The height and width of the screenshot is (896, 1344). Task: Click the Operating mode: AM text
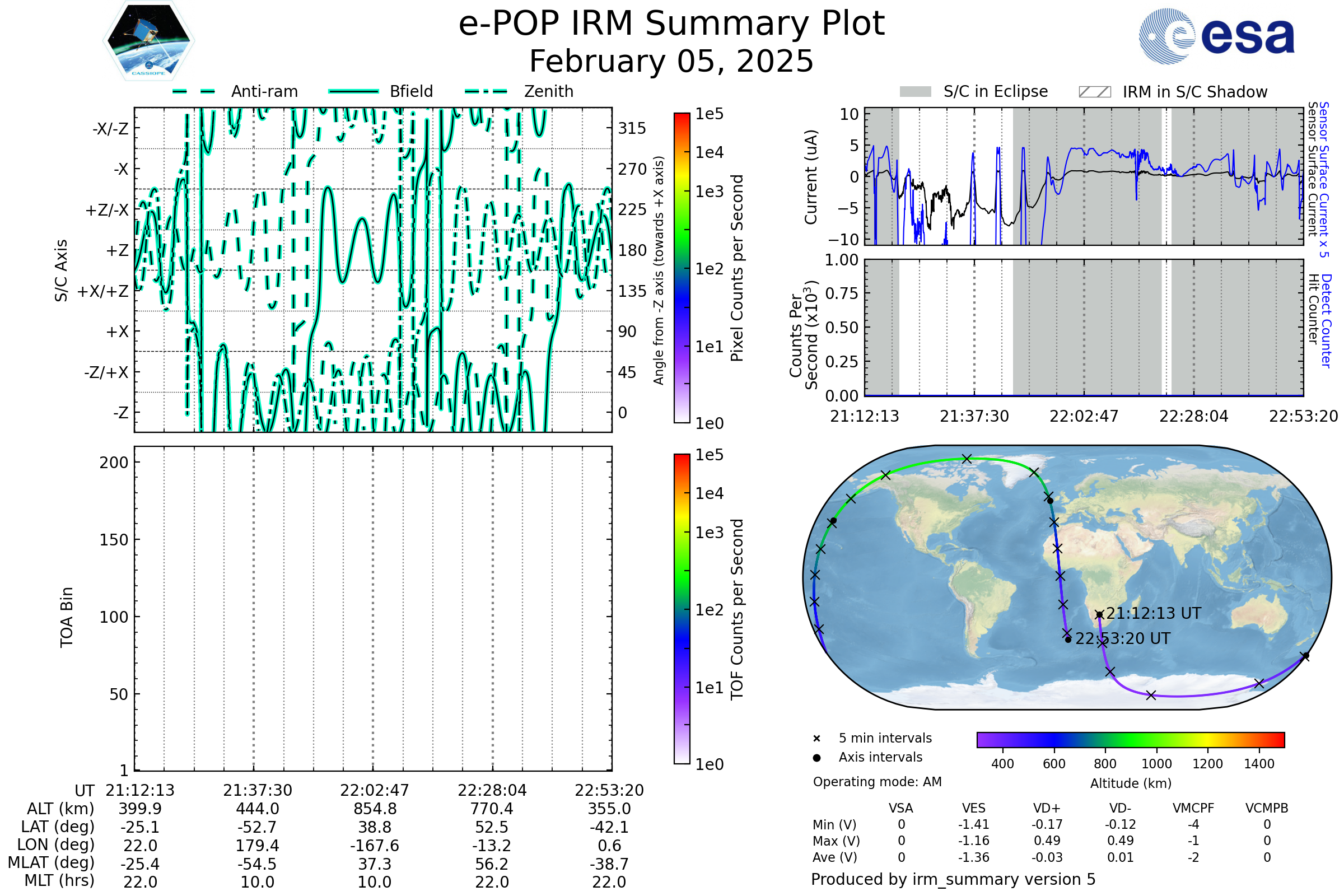(877, 782)
